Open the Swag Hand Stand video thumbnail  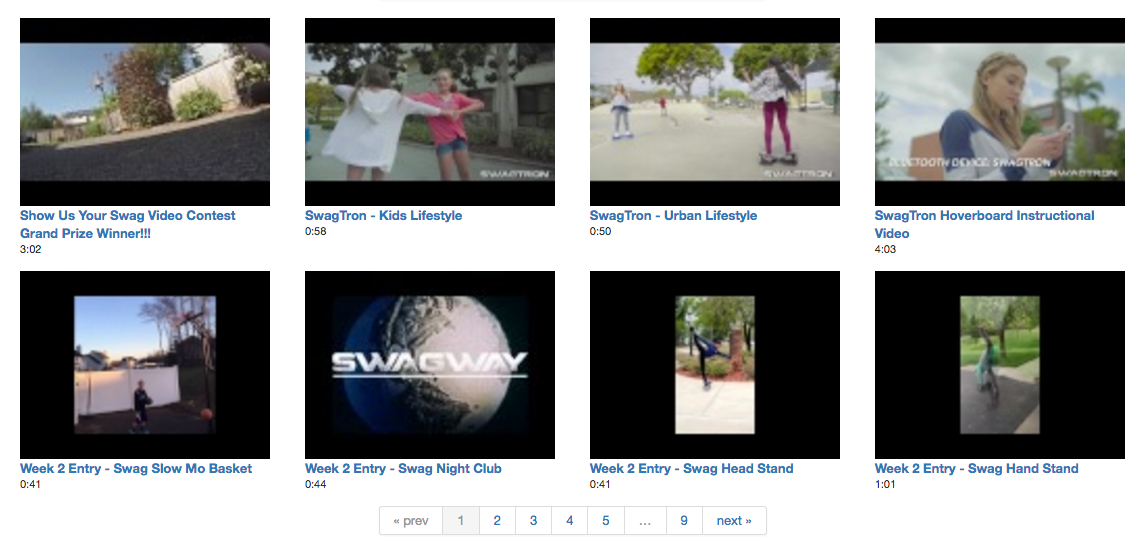1000,365
